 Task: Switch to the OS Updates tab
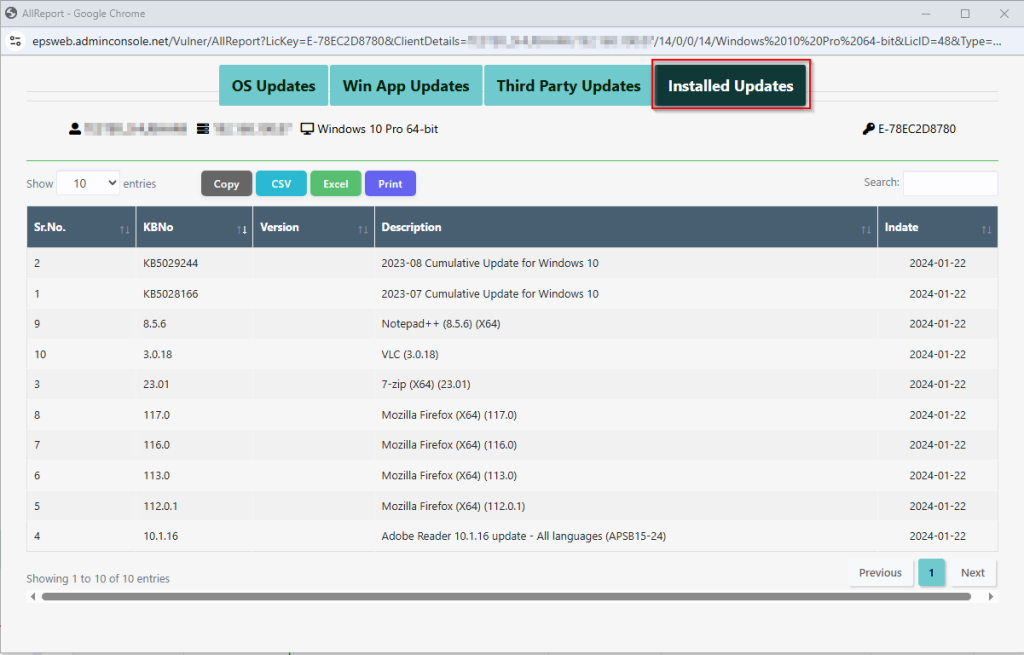273,86
